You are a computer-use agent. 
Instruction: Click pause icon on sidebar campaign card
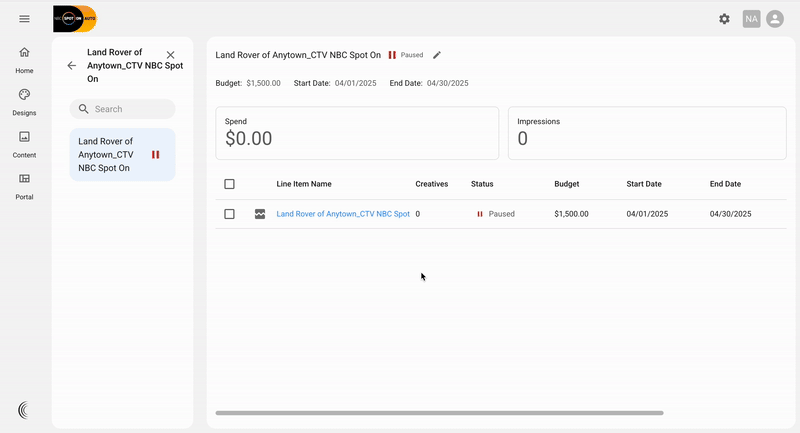click(156, 155)
